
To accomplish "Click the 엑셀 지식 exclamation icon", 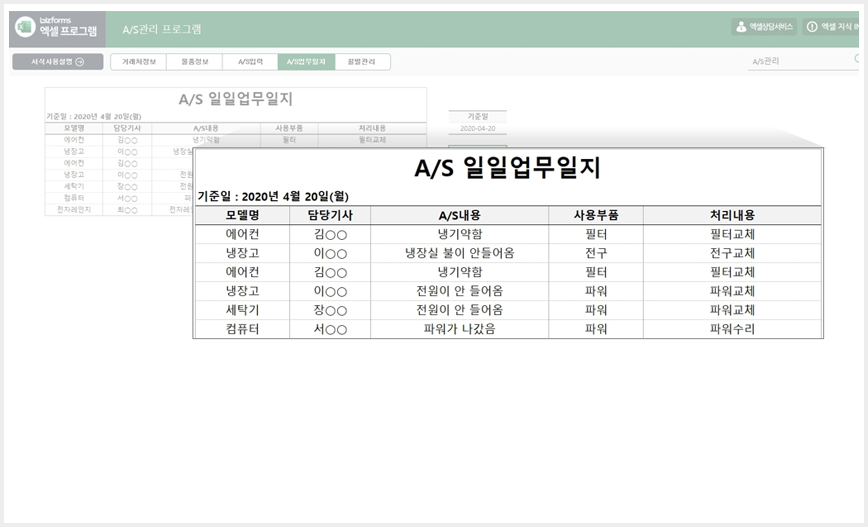I will click(812, 27).
